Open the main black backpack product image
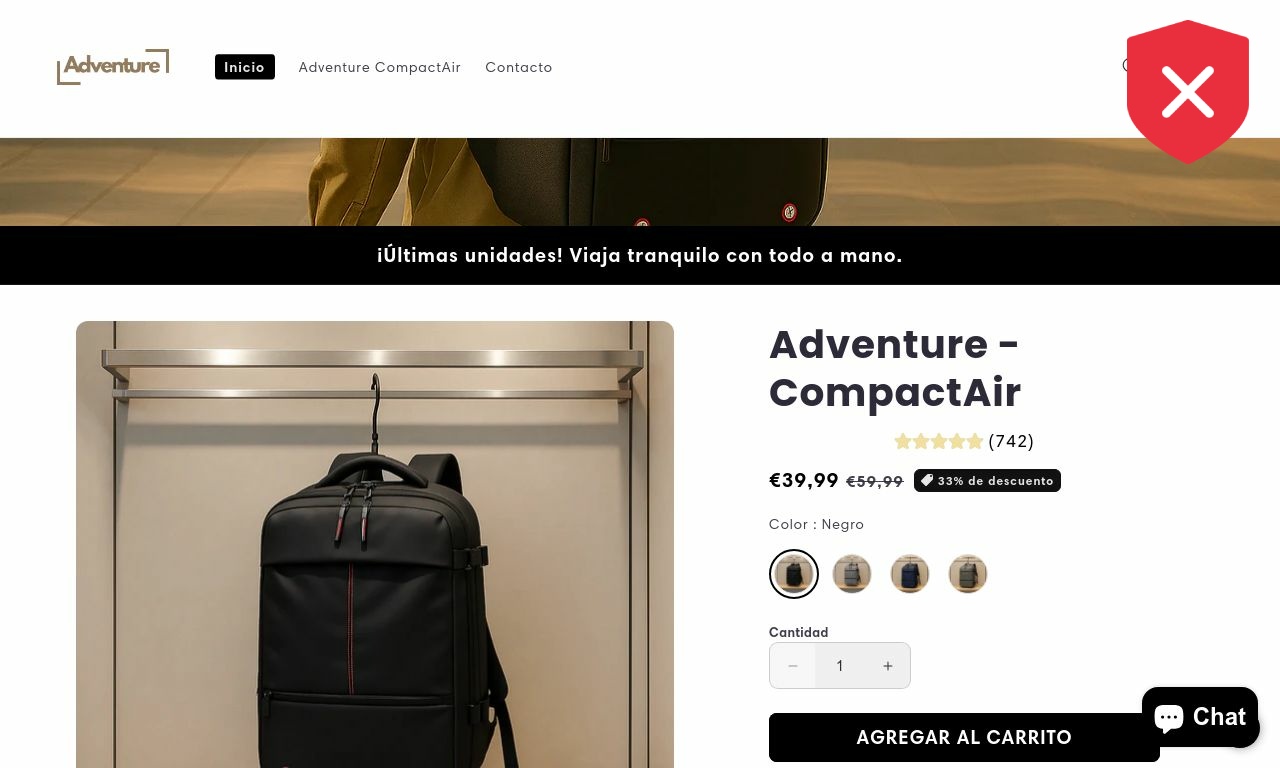Image resolution: width=1280 pixels, height=768 pixels. point(375,545)
